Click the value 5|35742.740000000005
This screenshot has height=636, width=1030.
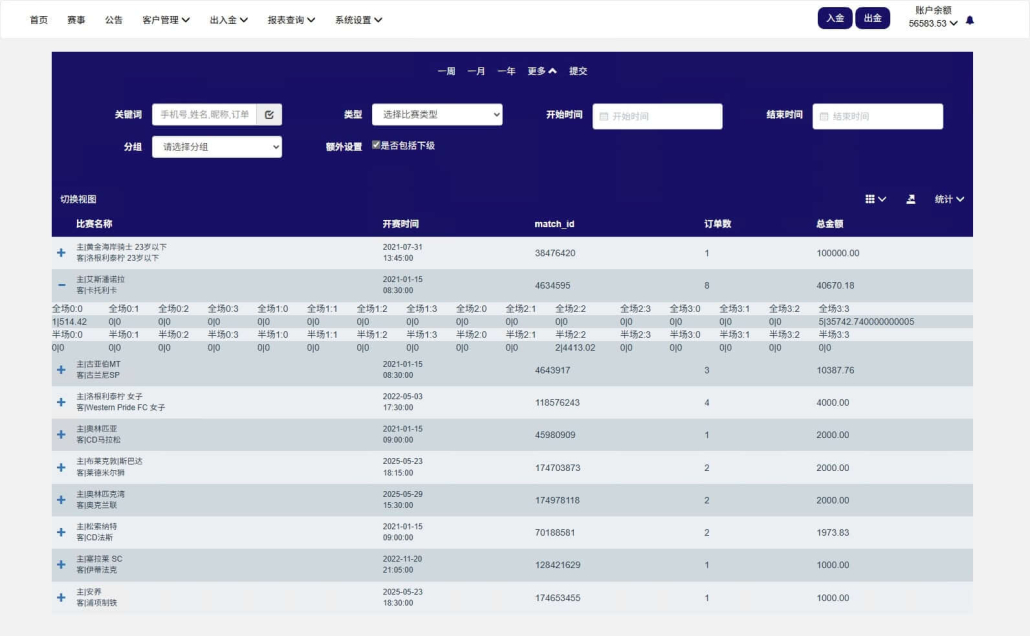point(866,322)
